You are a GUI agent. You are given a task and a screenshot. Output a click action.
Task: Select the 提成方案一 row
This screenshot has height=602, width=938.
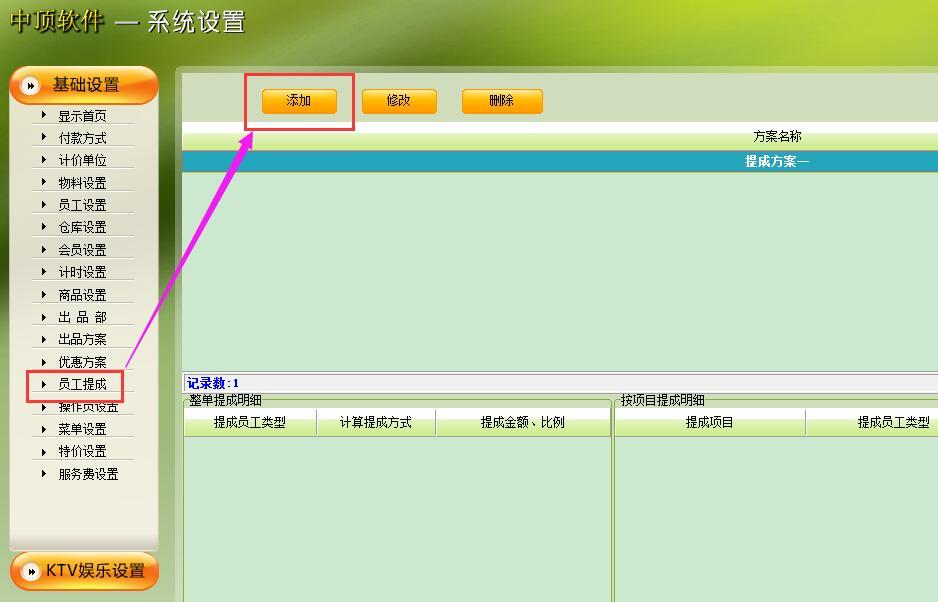[560, 161]
